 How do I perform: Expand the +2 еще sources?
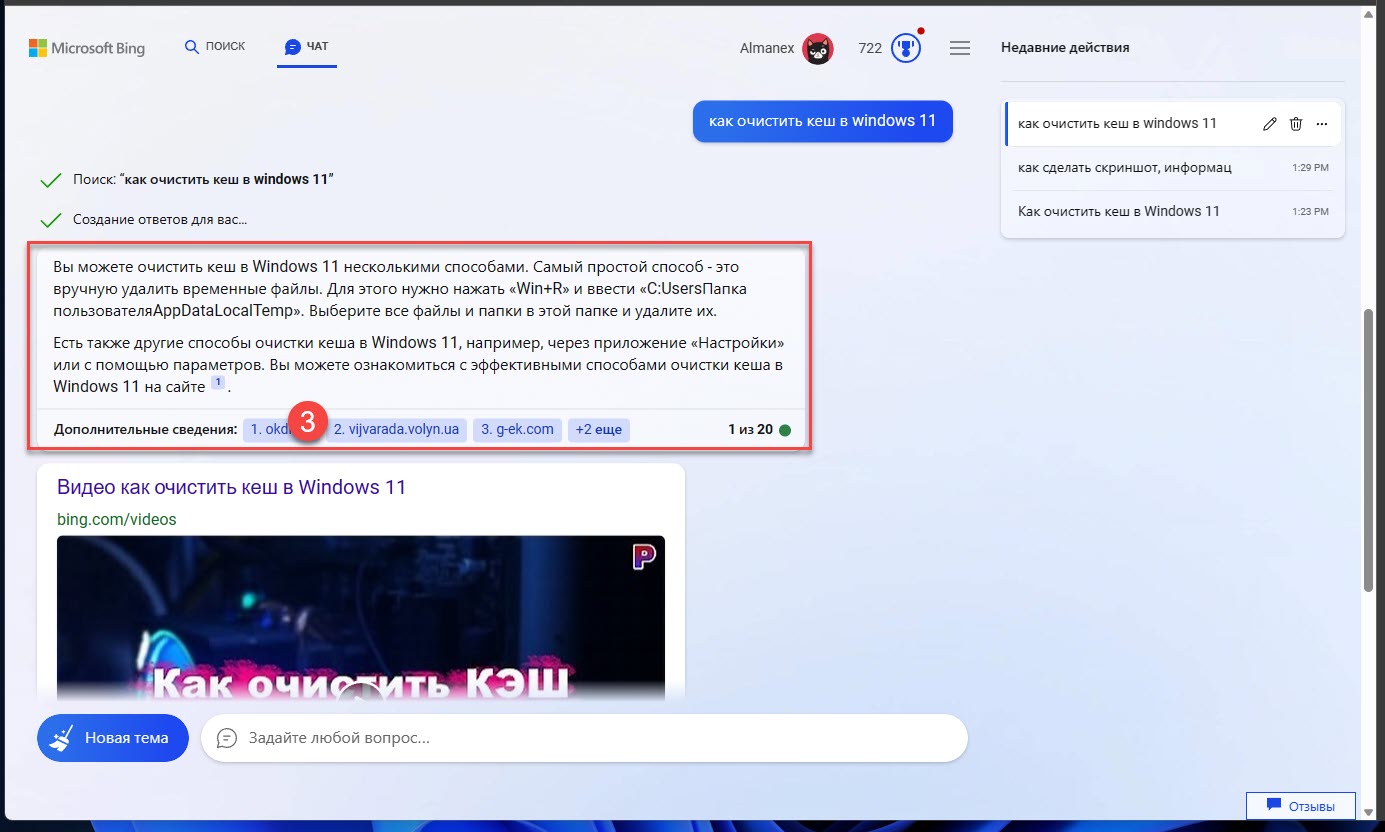[599, 430]
